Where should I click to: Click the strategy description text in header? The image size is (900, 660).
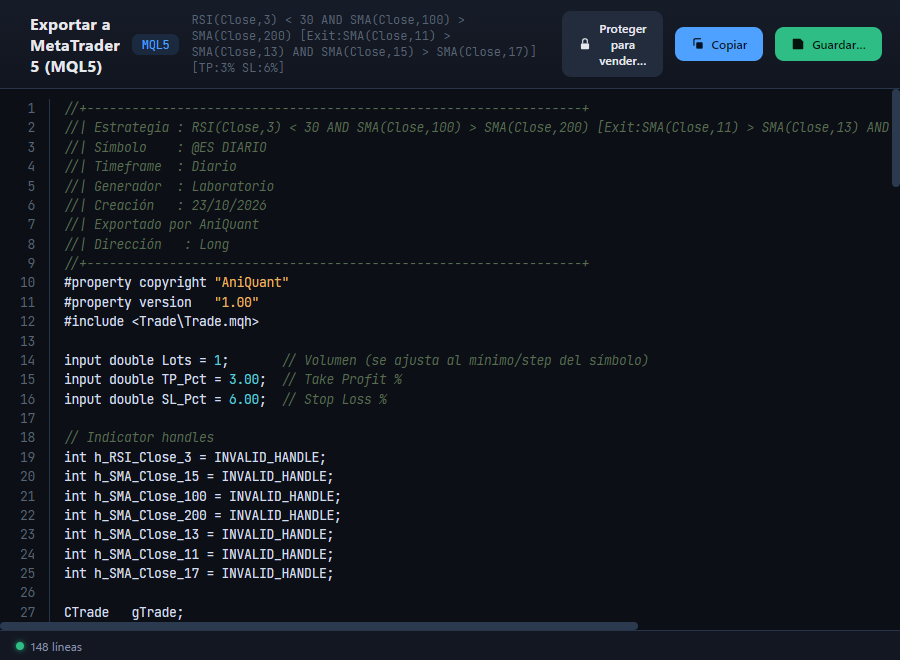click(x=364, y=44)
